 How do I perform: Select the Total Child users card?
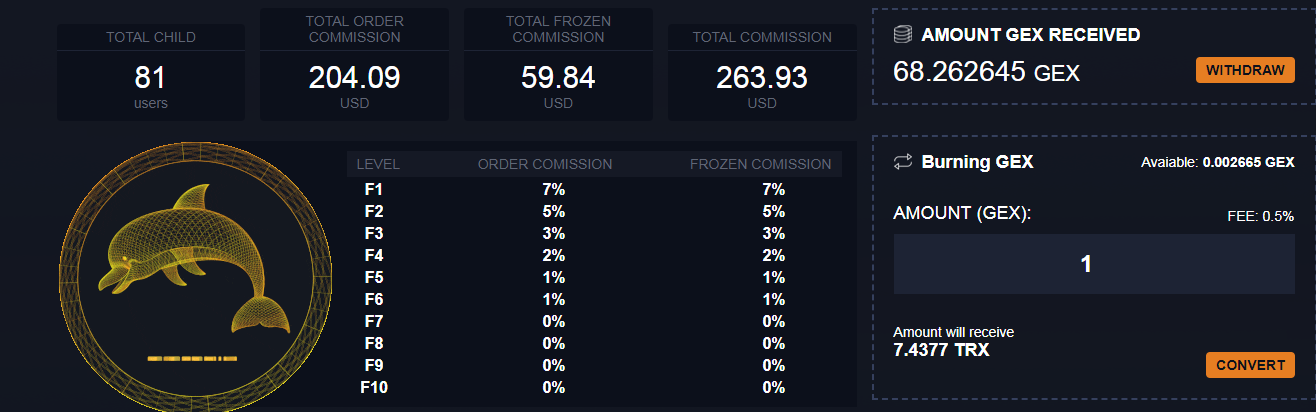pyautogui.click(x=150, y=72)
